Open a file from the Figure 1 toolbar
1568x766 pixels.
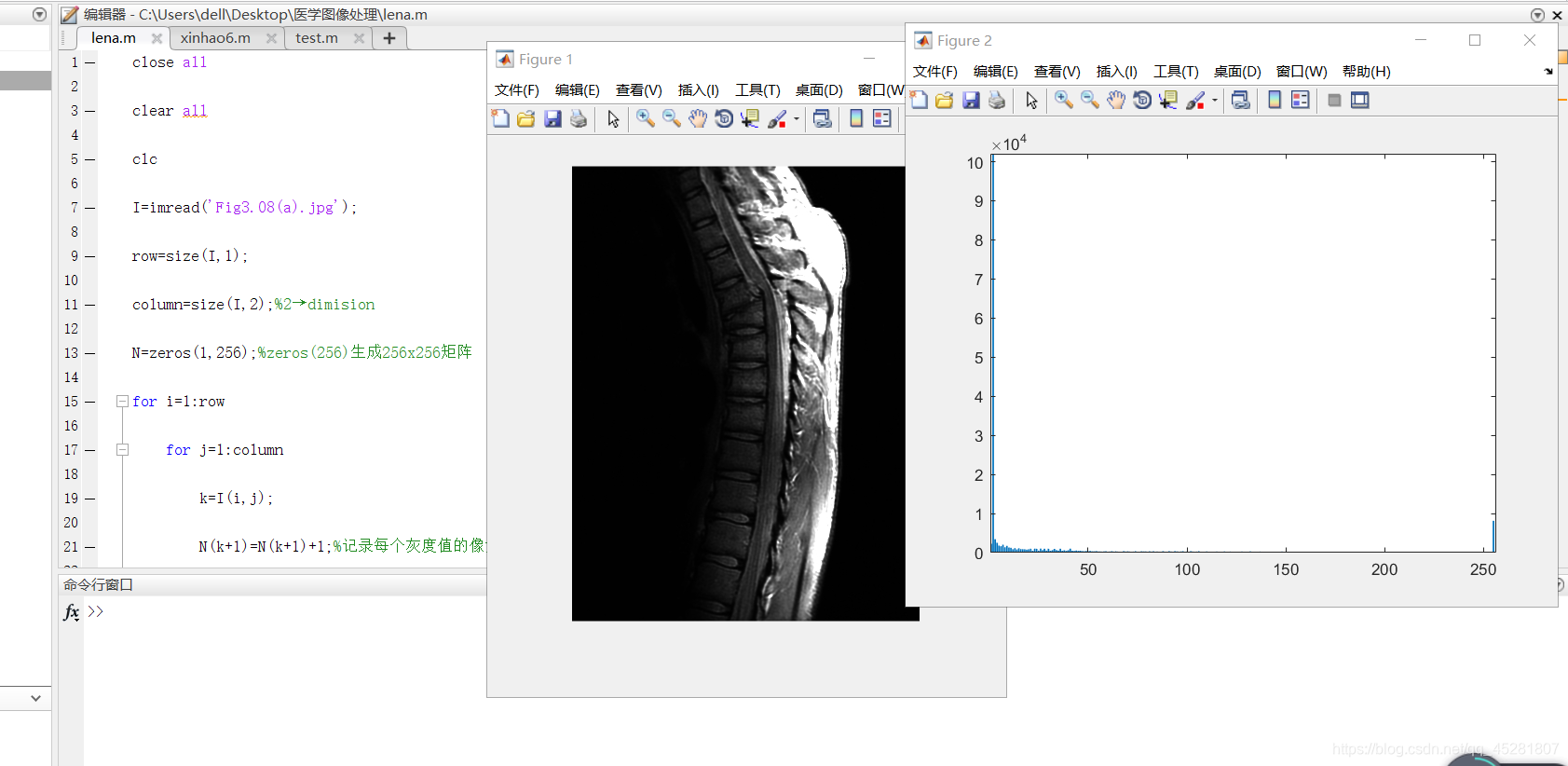pos(526,118)
